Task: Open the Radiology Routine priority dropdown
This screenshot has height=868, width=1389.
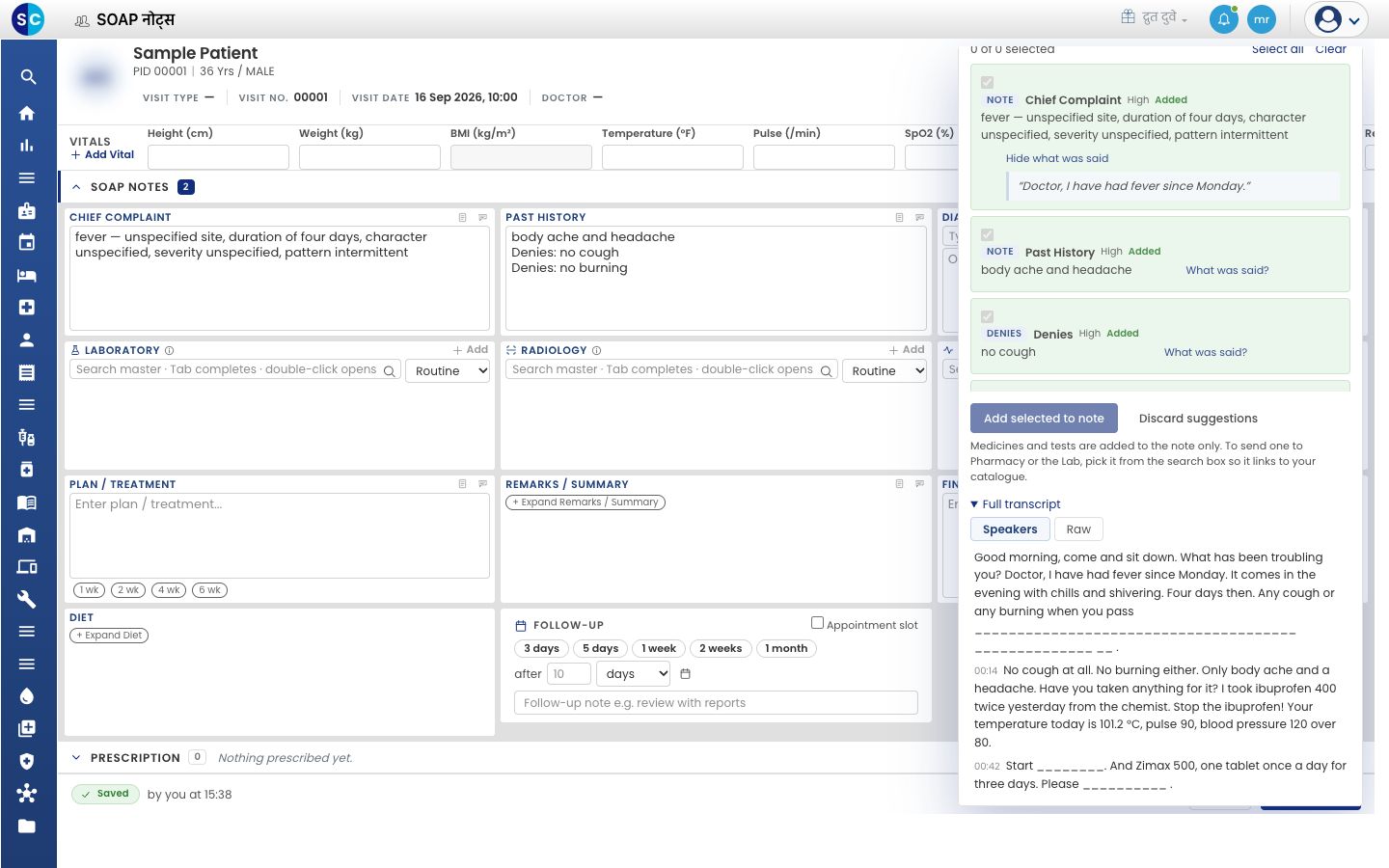Action: click(x=885, y=371)
